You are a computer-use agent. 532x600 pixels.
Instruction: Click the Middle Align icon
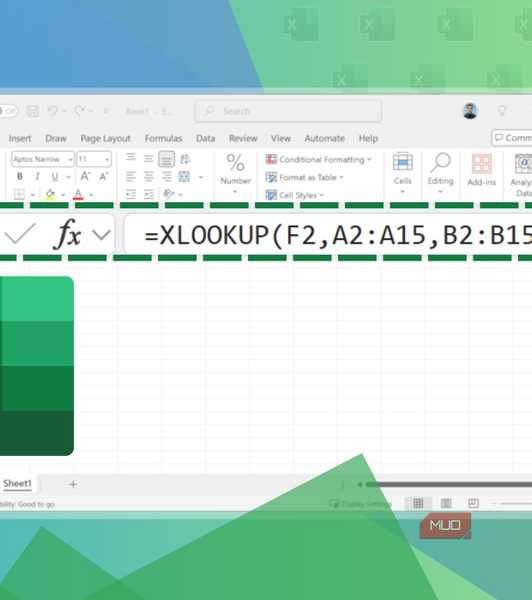tap(149, 158)
